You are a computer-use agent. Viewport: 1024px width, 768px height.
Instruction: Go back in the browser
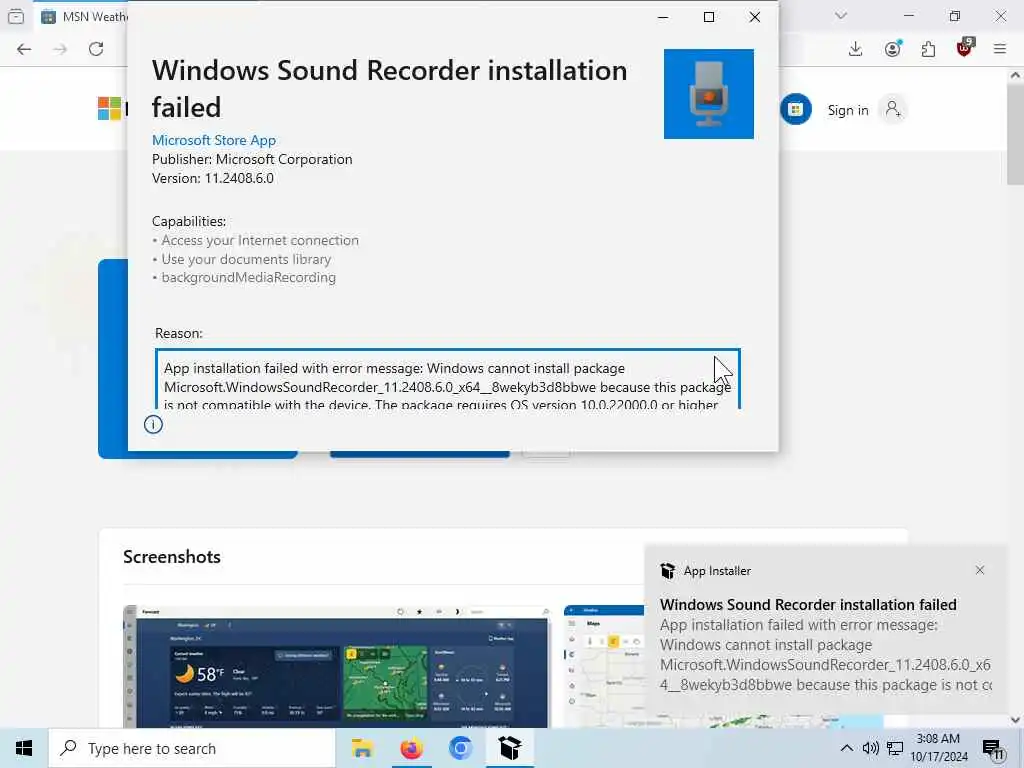coord(24,49)
